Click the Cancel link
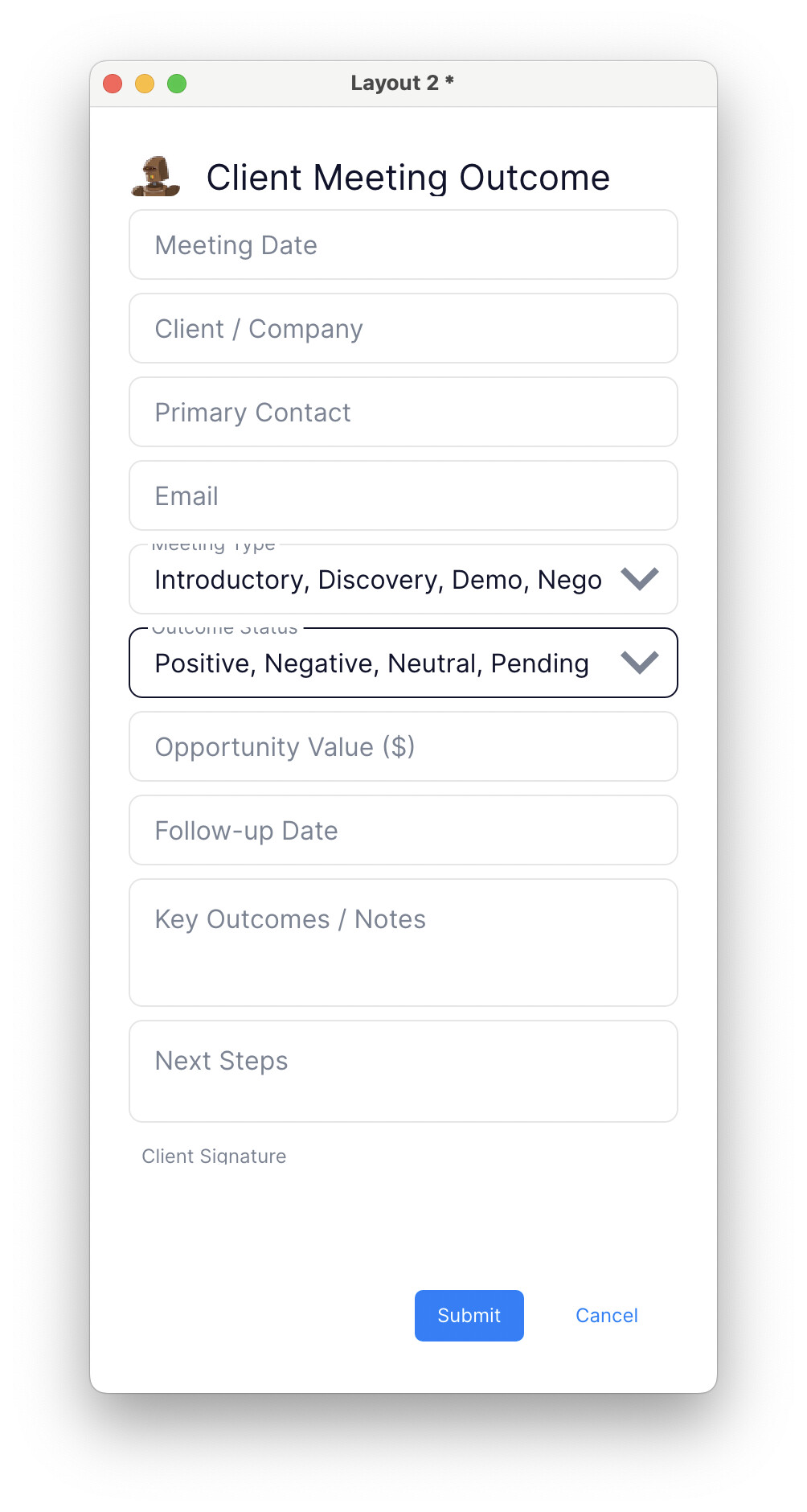Image resolution: width=807 pixels, height=1512 pixels. point(606,1316)
